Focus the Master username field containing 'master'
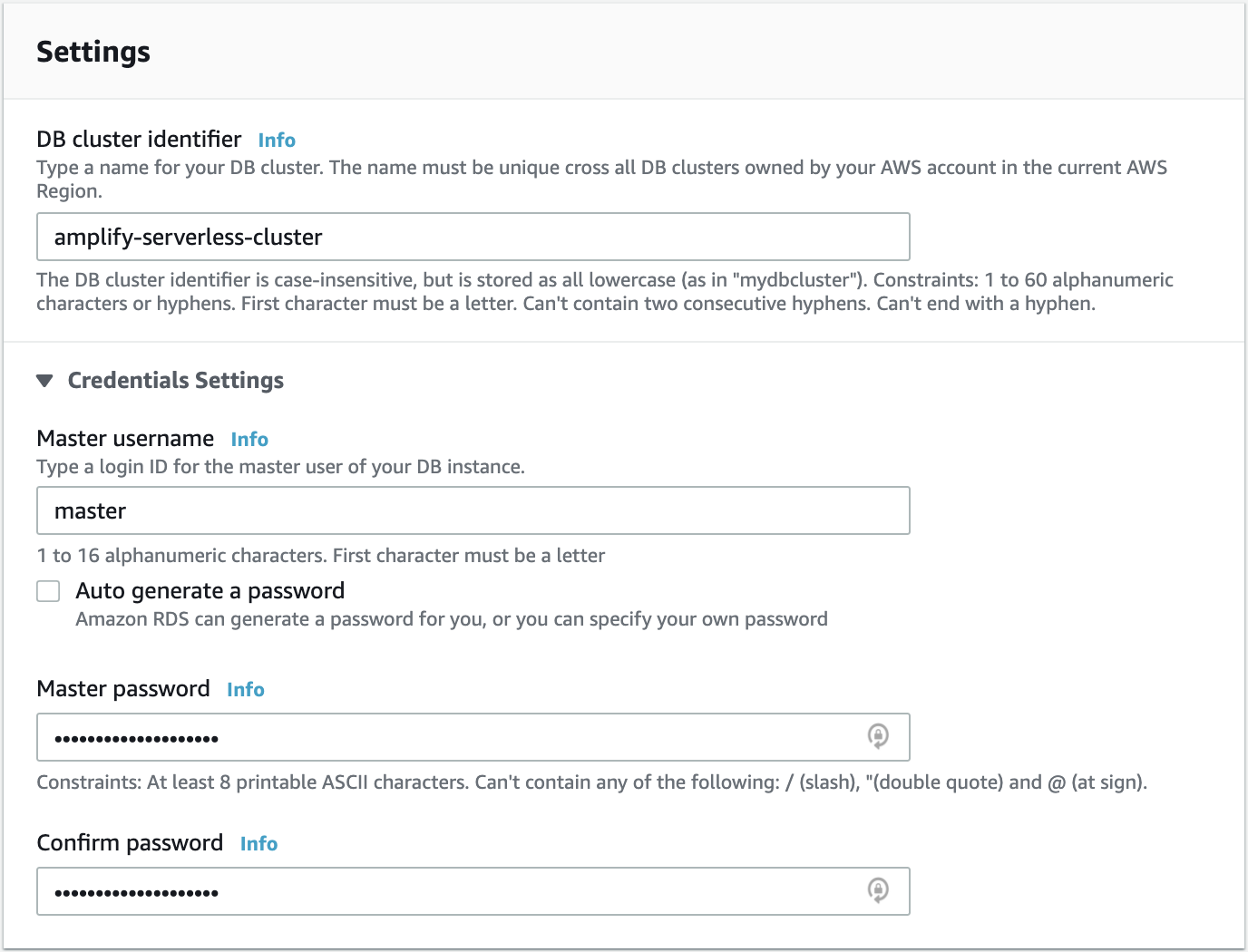The height and width of the screenshot is (952, 1248). click(473, 510)
